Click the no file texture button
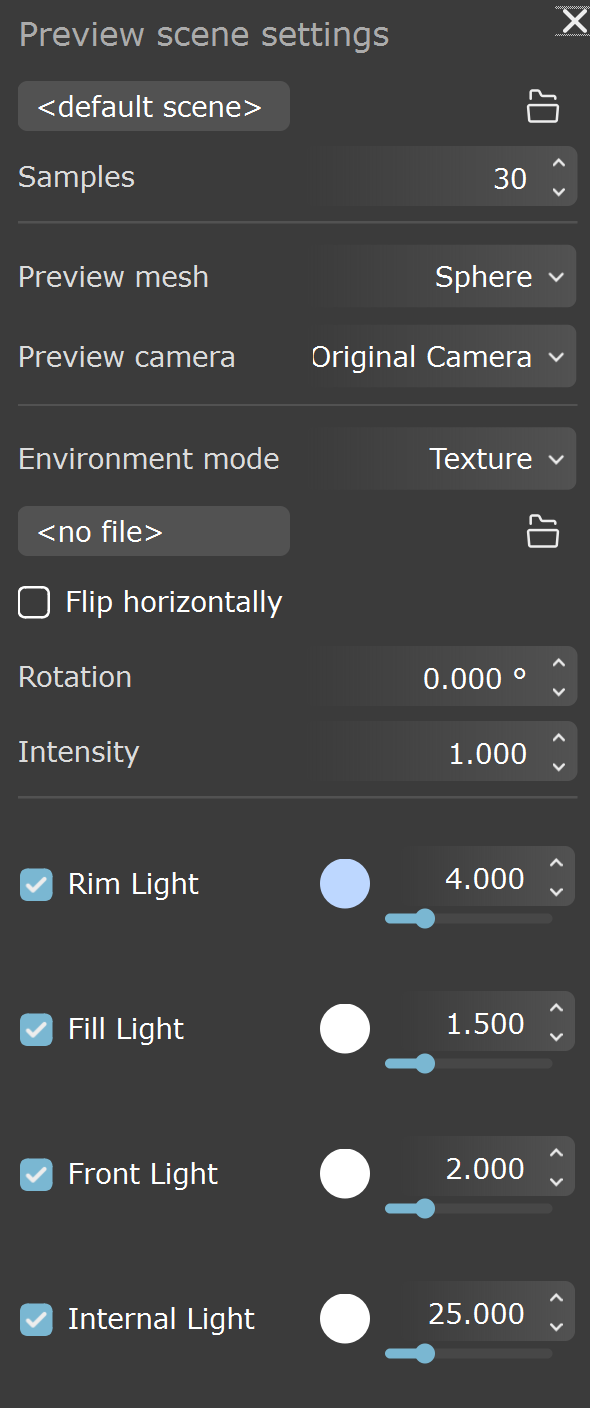 (154, 531)
